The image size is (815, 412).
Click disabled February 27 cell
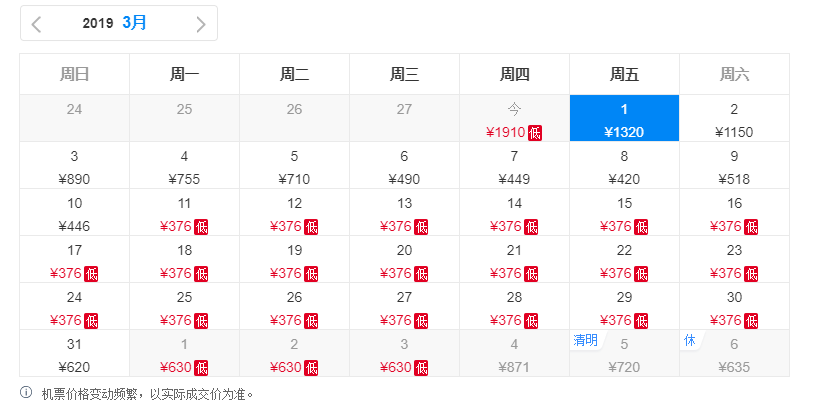pyautogui.click(x=404, y=118)
